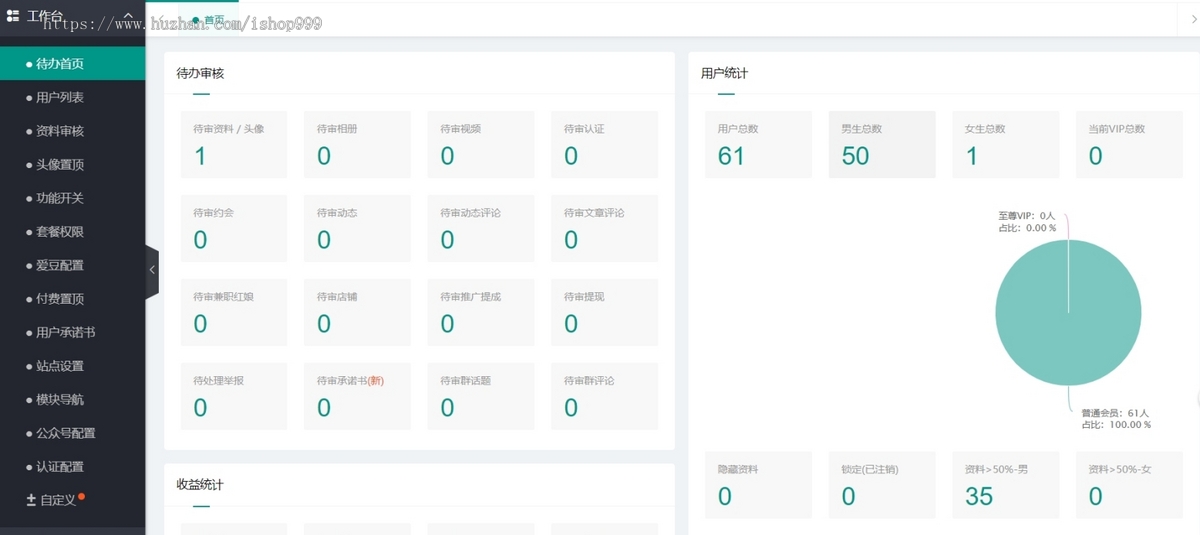Open 用户列表 in the sidebar
This screenshot has width=1200, height=535.
72,97
